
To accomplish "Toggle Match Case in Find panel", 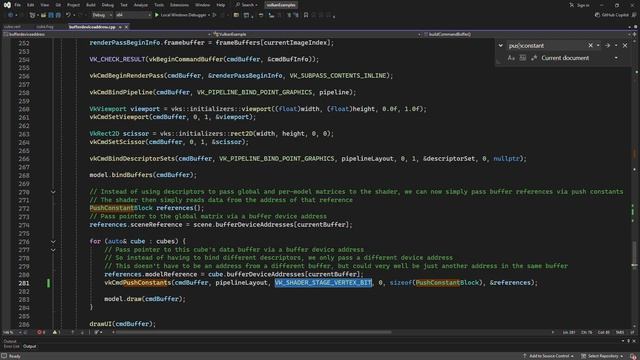I will click(511, 58).
